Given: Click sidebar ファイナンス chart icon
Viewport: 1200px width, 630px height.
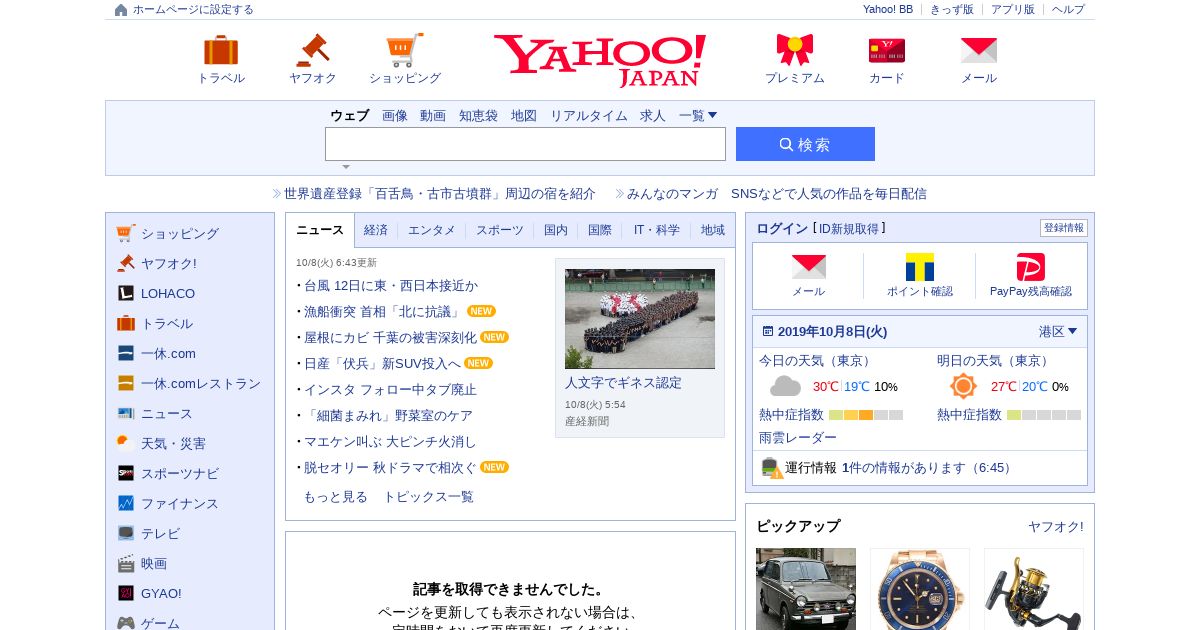Looking at the screenshot, I should click(x=125, y=503).
